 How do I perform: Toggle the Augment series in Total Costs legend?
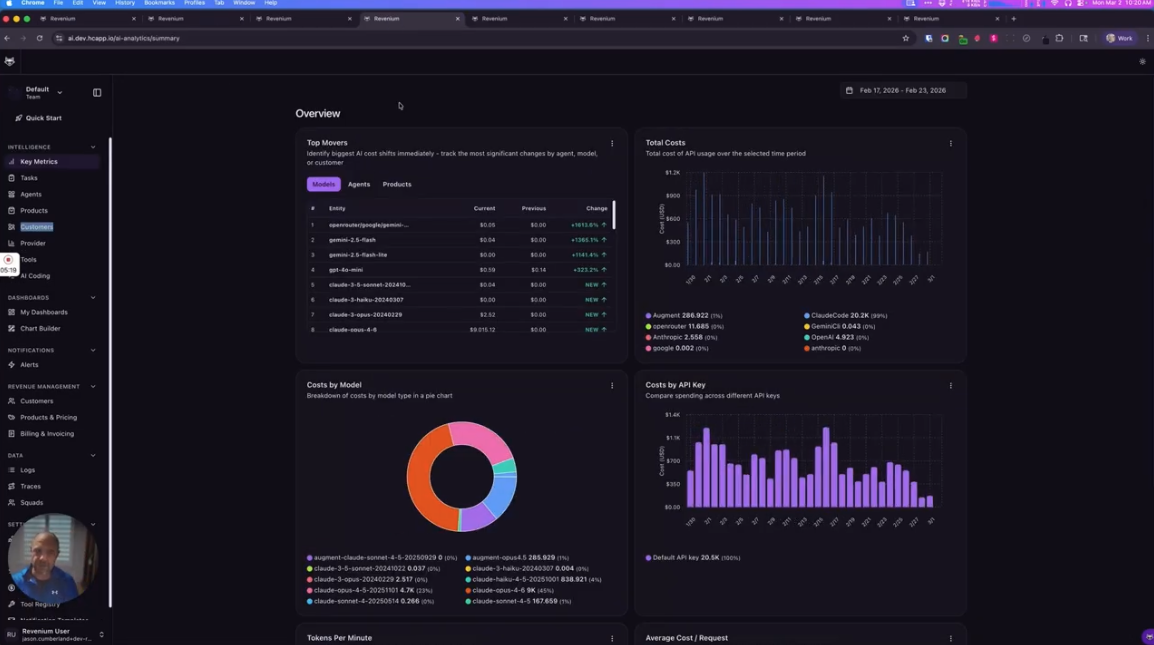[x=668, y=315]
